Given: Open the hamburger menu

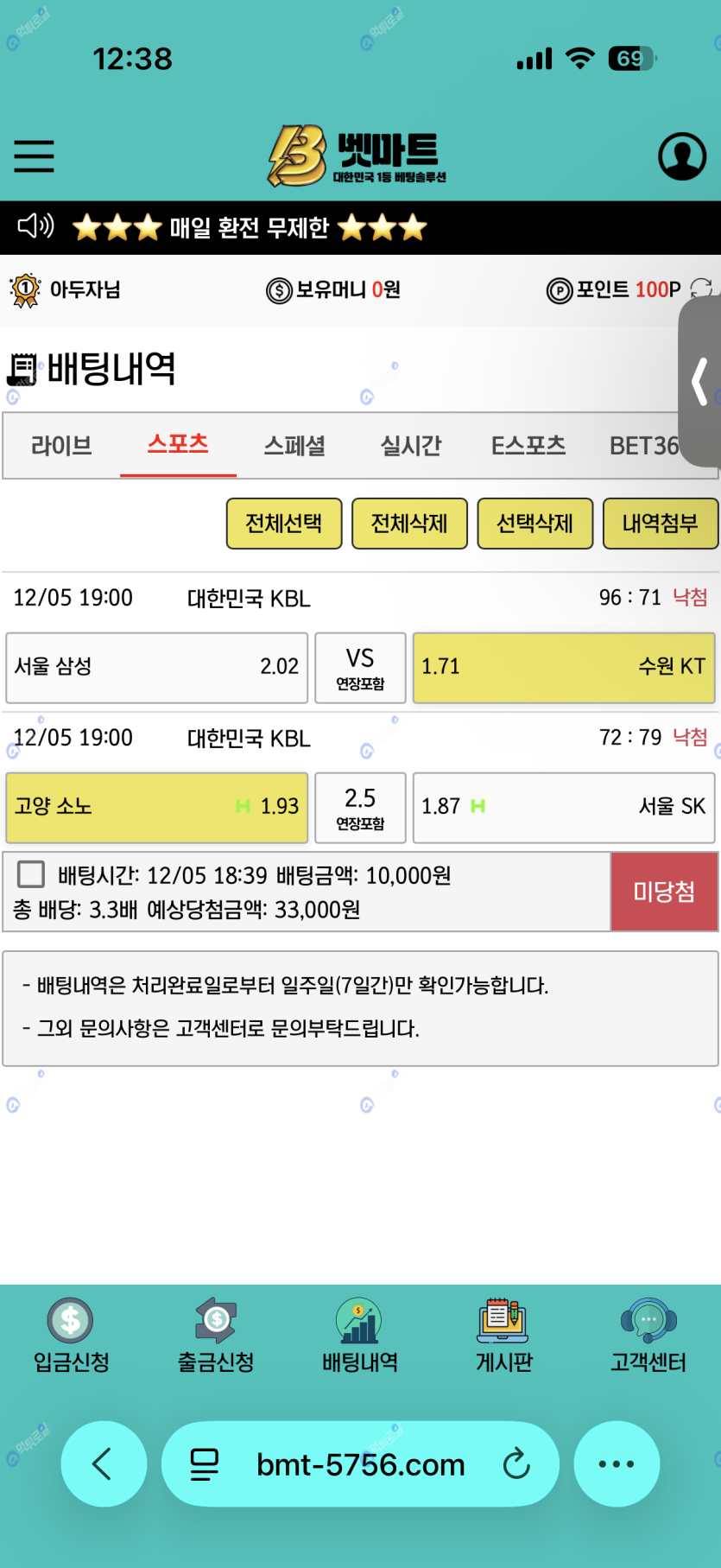Looking at the screenshot, I should [35, 156].
